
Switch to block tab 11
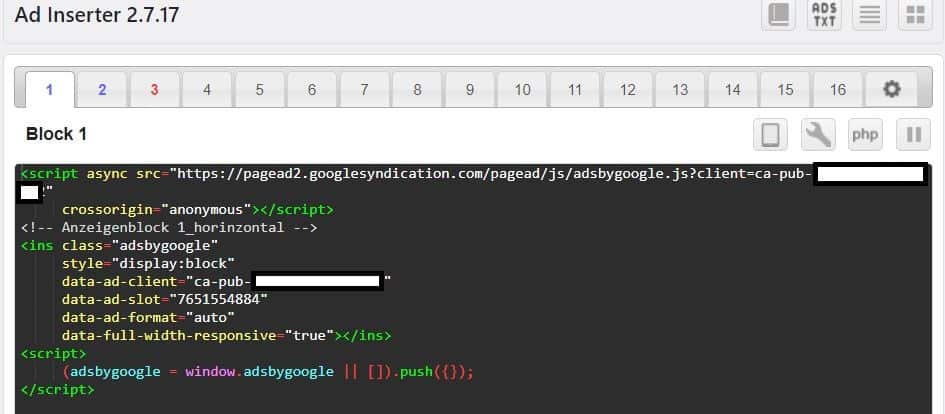click(575, 90)
